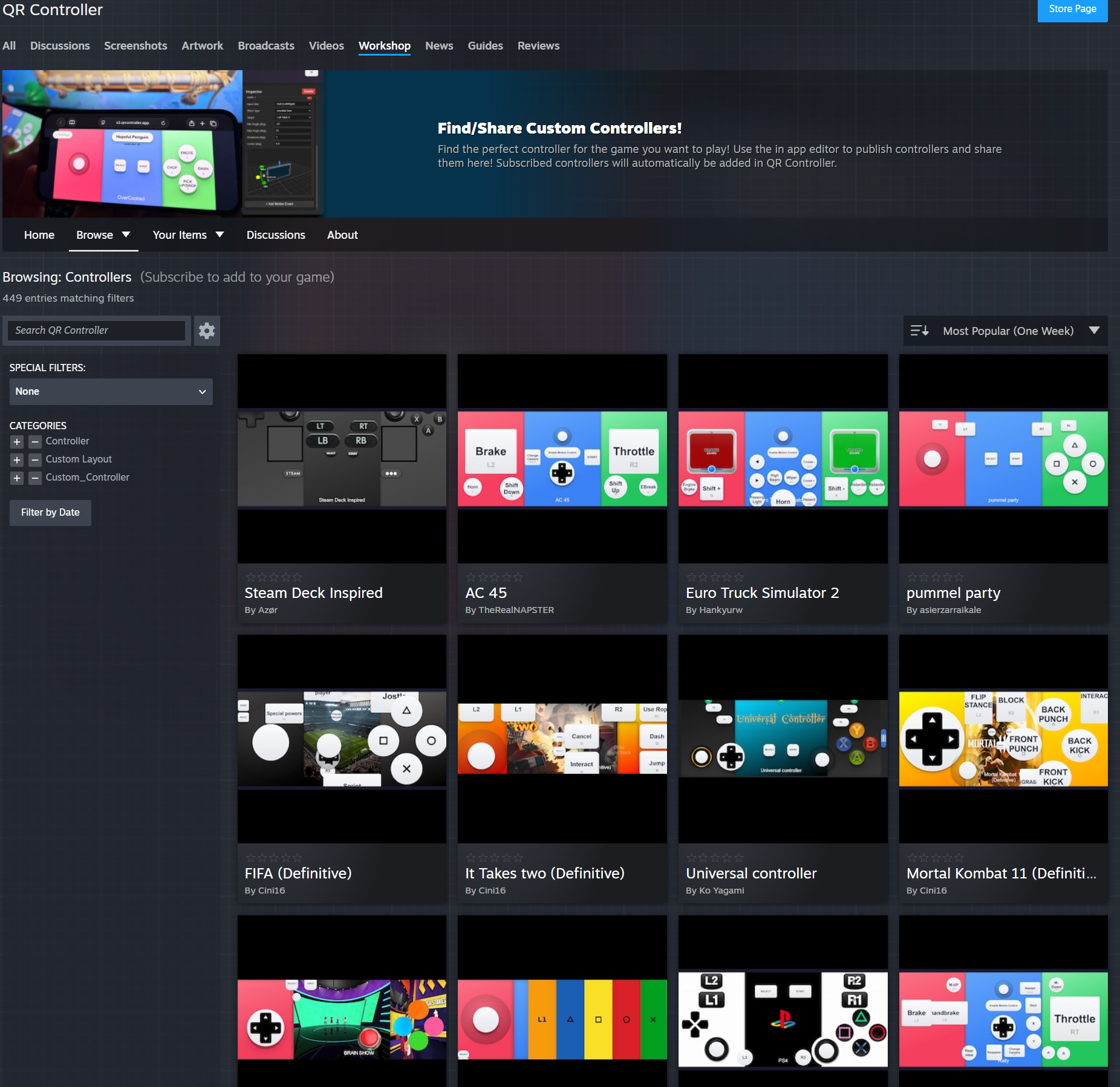Open the pummel party thumbnail
The height and width of the screenshot is (1087, 1120).
1004,459
